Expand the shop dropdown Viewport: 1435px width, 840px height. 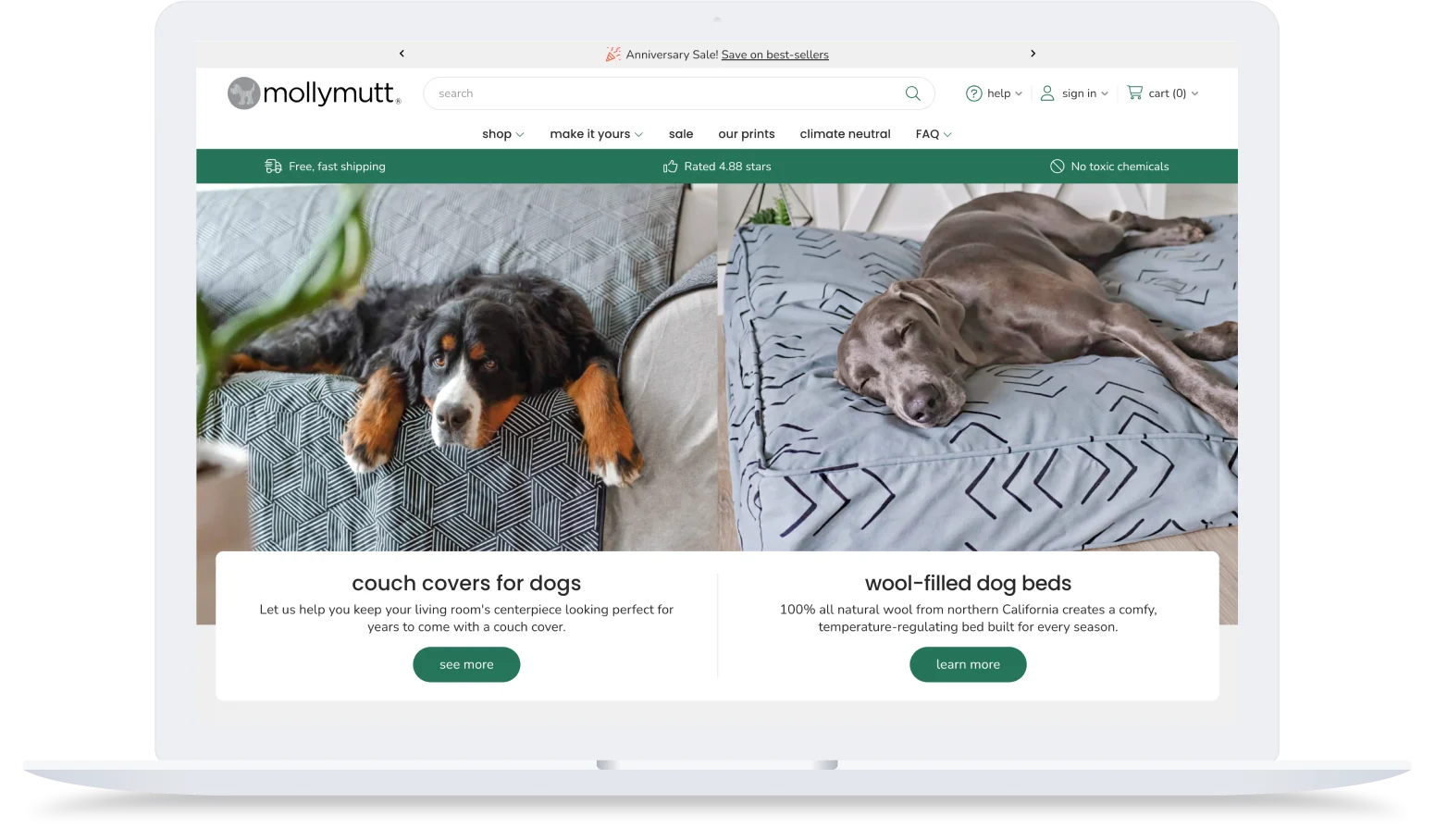click(502, 133)
